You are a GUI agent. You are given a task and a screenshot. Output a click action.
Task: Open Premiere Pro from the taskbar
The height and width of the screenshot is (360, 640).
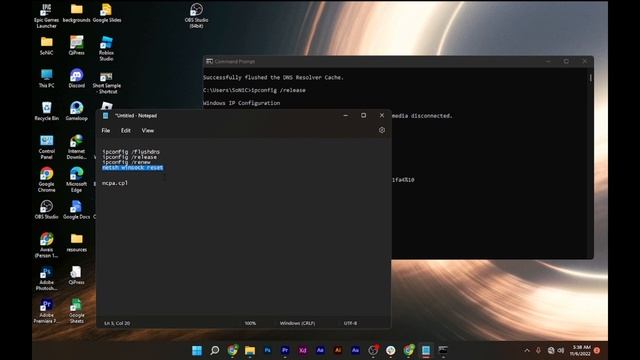tap(285, 350)
